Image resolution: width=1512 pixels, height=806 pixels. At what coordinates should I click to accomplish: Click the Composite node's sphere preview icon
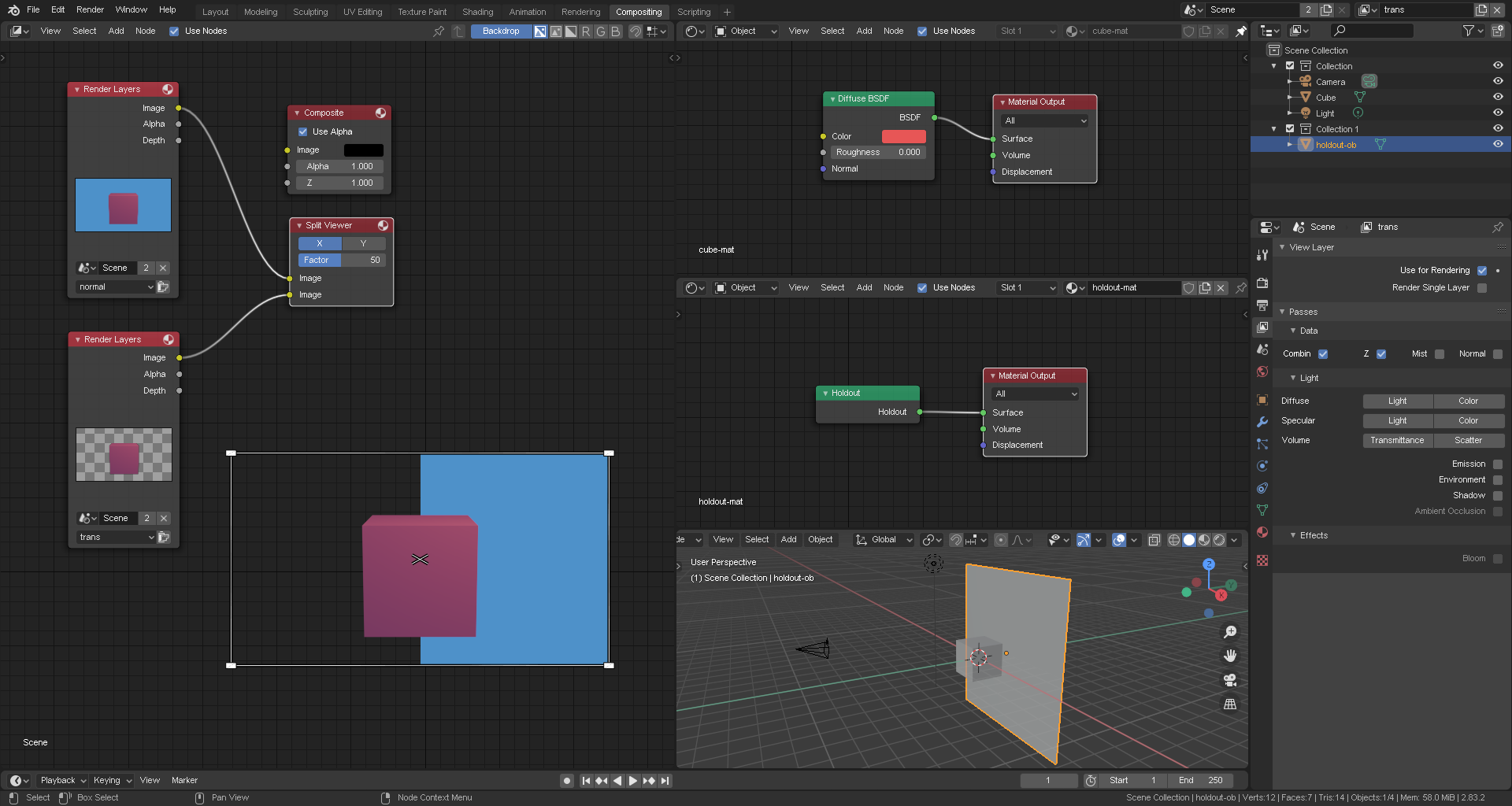point(381,113)
